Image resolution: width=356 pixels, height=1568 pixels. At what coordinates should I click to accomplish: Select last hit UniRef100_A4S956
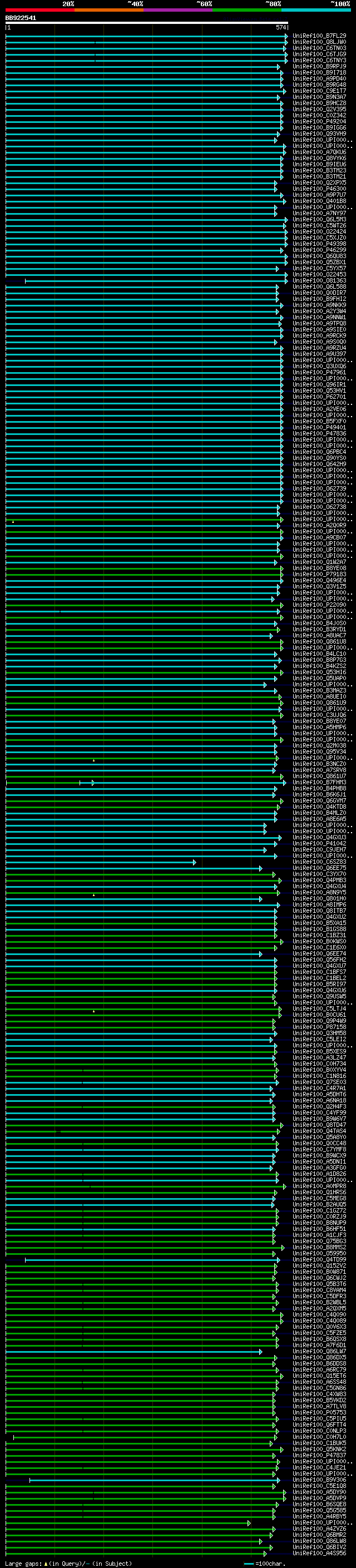319,1553
